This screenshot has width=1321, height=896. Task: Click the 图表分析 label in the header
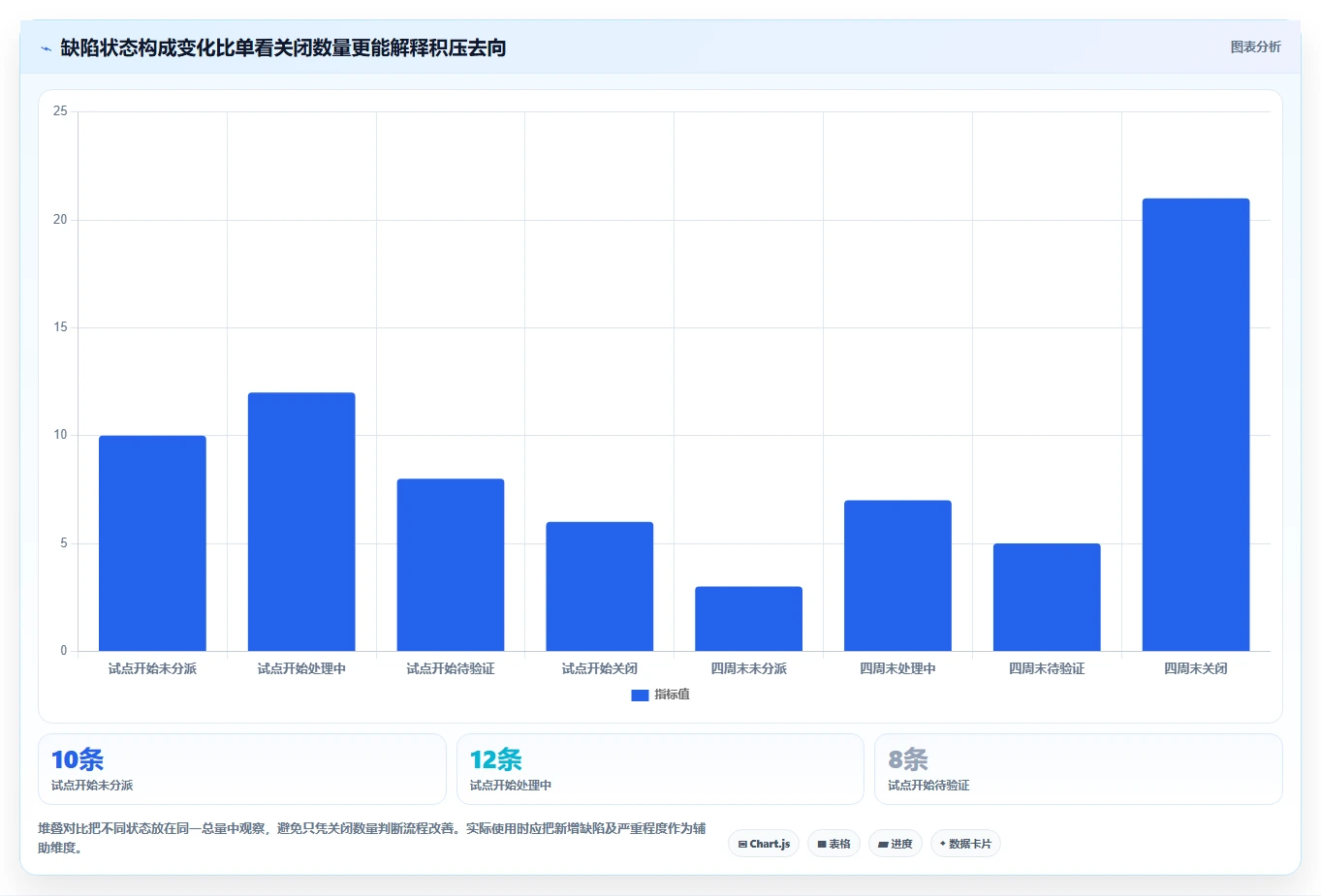pos(1255,46)
